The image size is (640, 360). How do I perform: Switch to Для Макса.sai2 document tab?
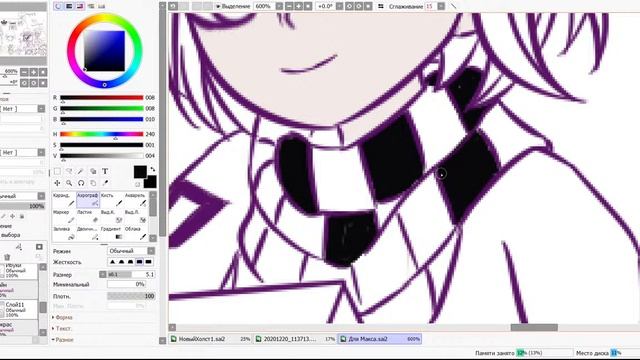pyautogui.click(x=380, y=339)
